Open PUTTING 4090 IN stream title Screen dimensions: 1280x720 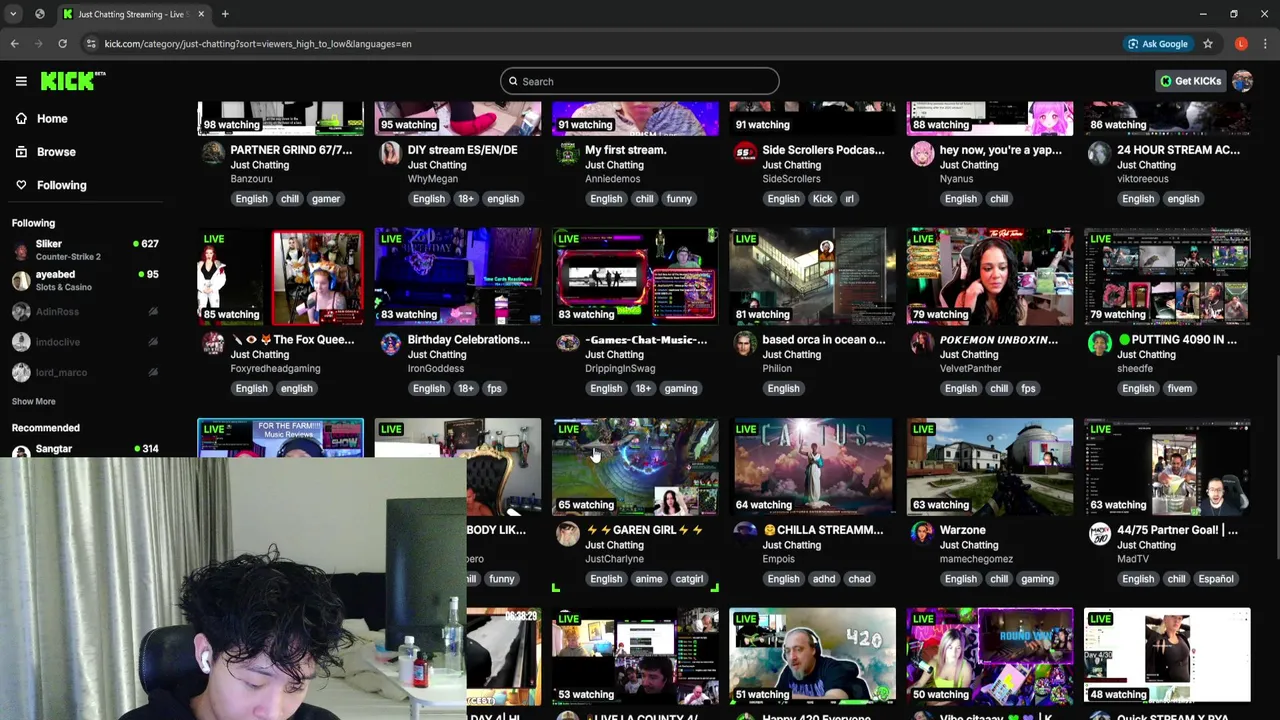click(x=1178, y=340)
